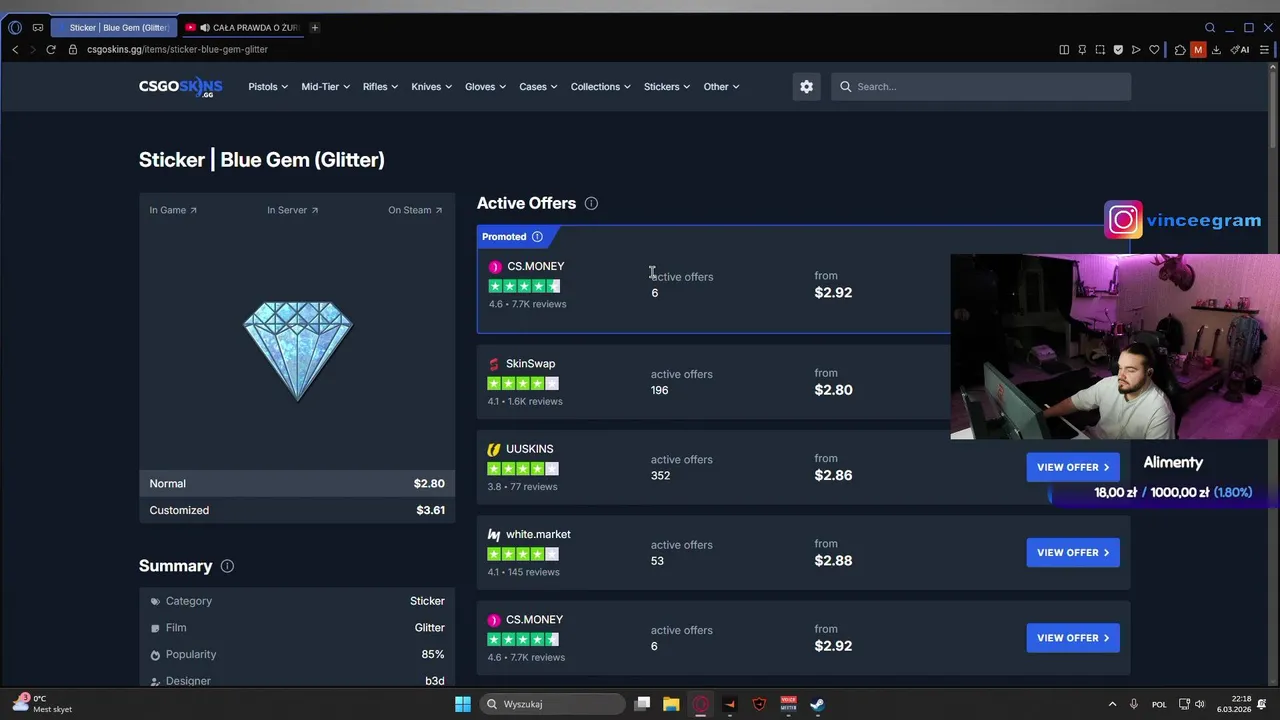This screenshot has width=1280, height=720.
Task: Open Task View on taskbar
Action: coord(642,704)
